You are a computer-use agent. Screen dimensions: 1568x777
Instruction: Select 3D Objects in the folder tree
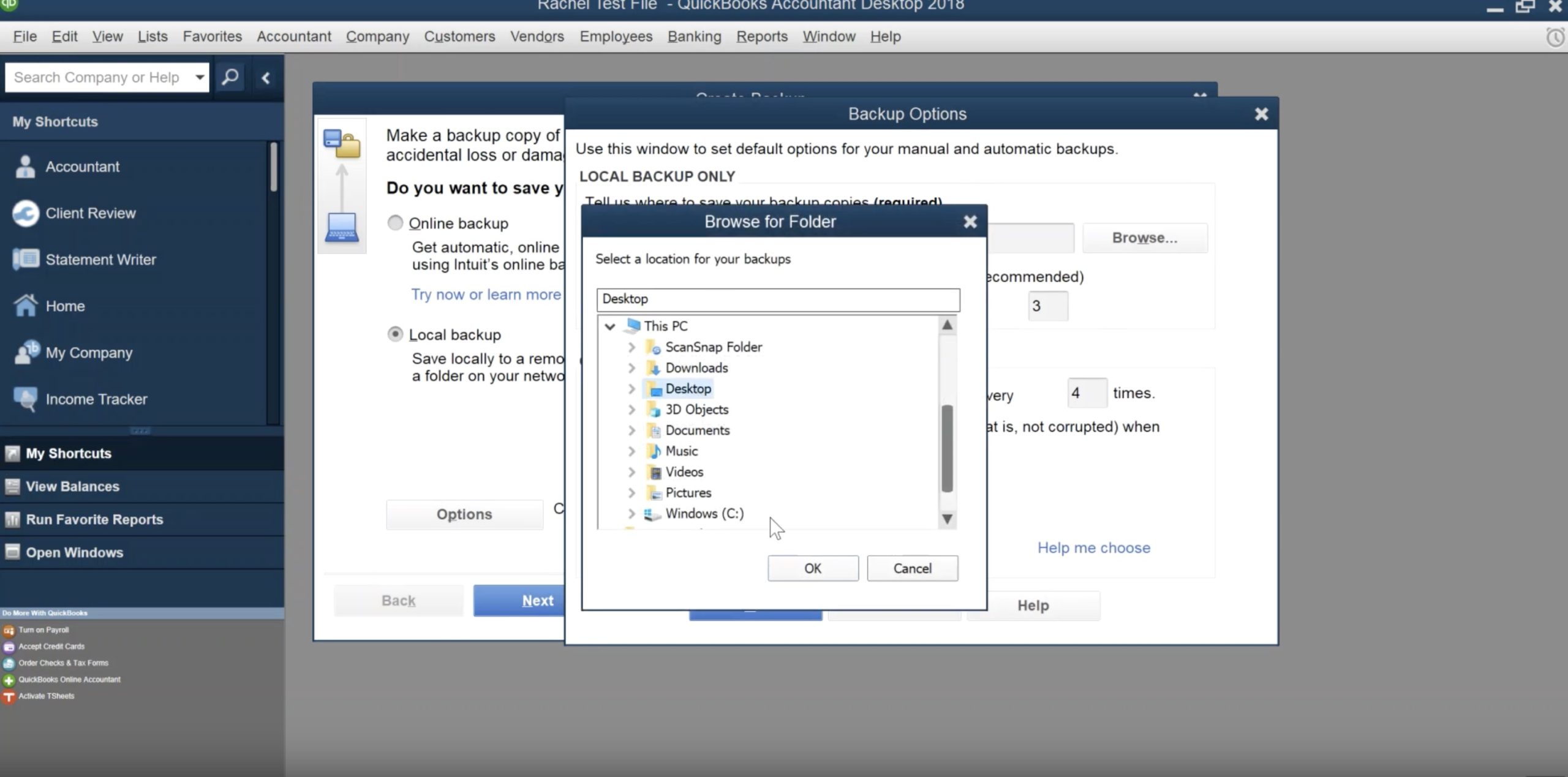click(697, 410)
